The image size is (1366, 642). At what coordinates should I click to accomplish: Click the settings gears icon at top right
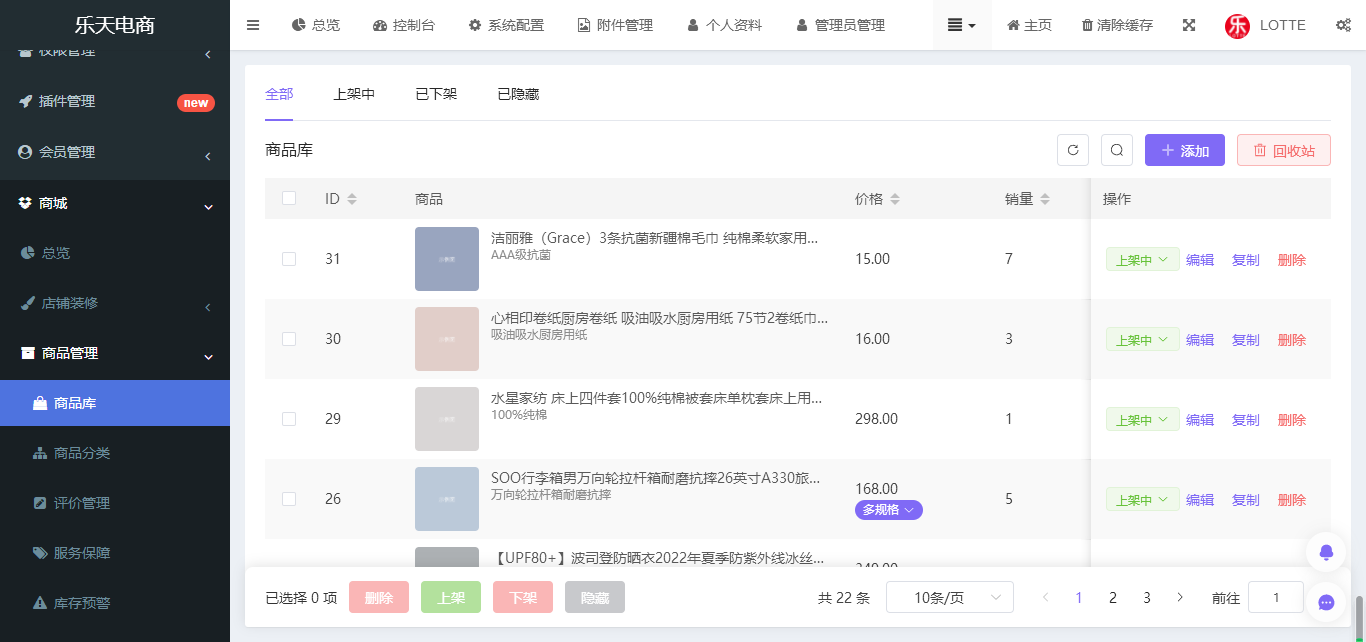pyautogui.click(x=1343, y=25)
